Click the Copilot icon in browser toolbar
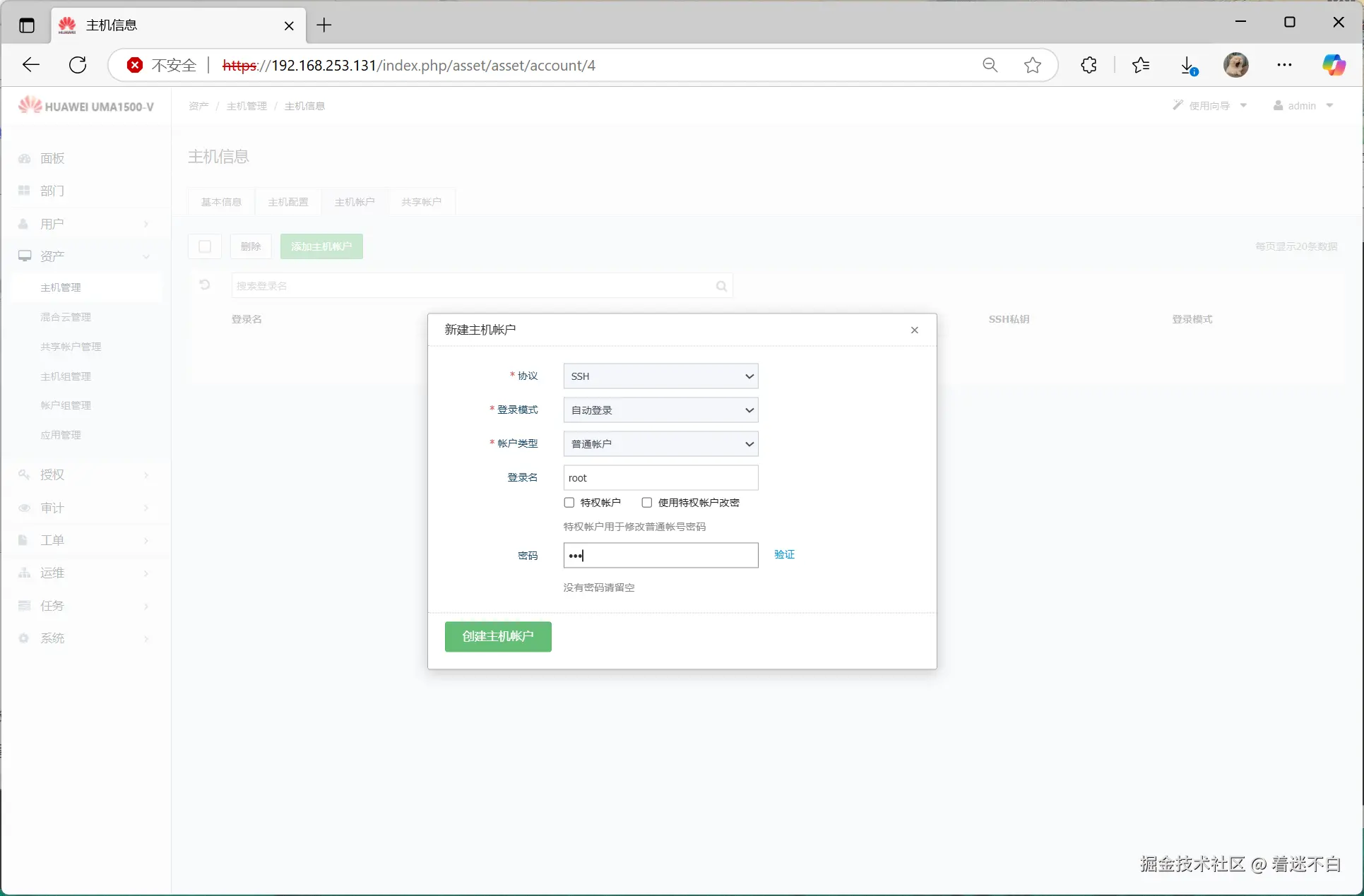This screenshot has width=1364, height=896. (1334, 65)
